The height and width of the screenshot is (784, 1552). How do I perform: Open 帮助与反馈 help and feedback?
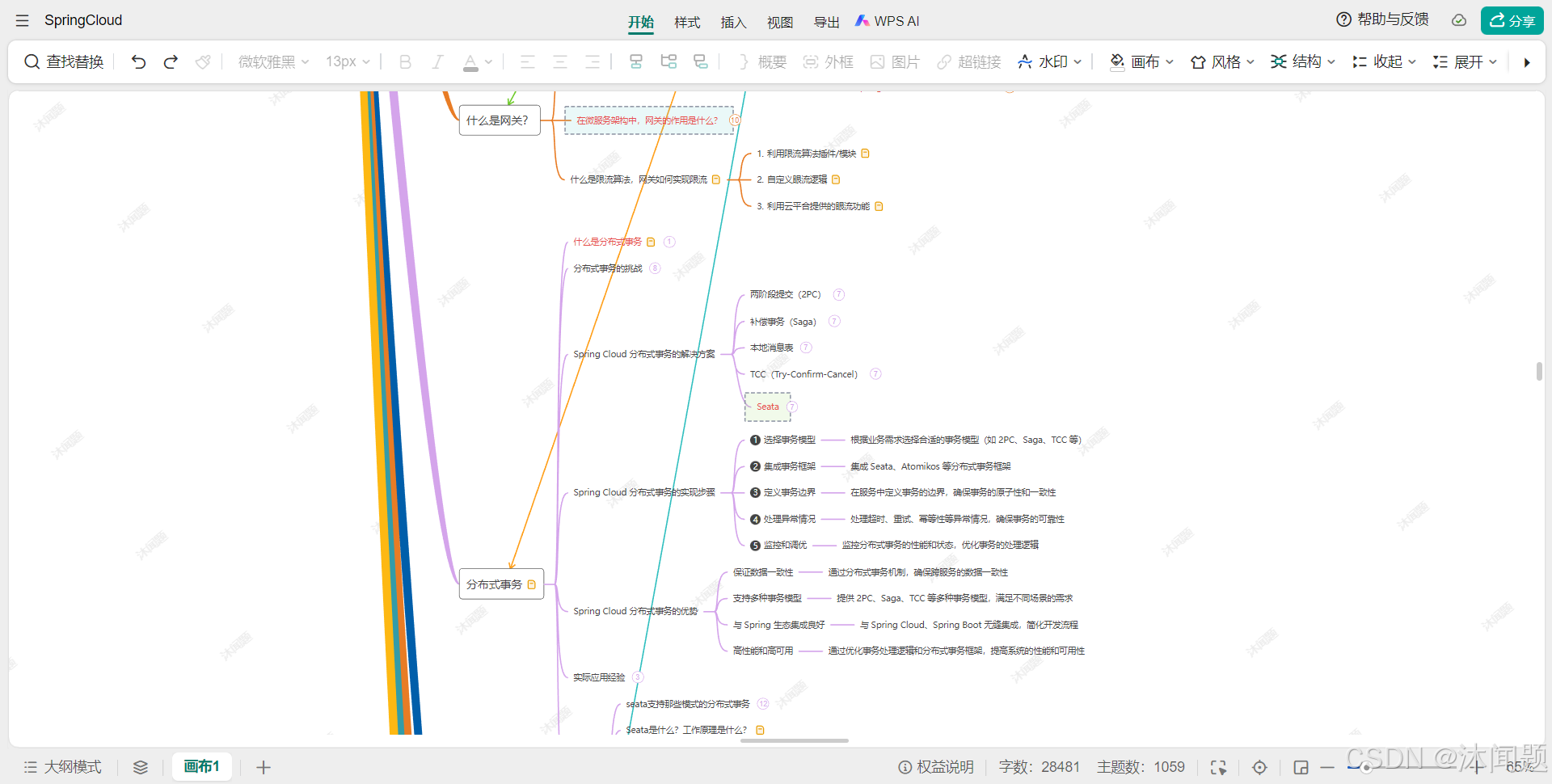pos(1382,19)
